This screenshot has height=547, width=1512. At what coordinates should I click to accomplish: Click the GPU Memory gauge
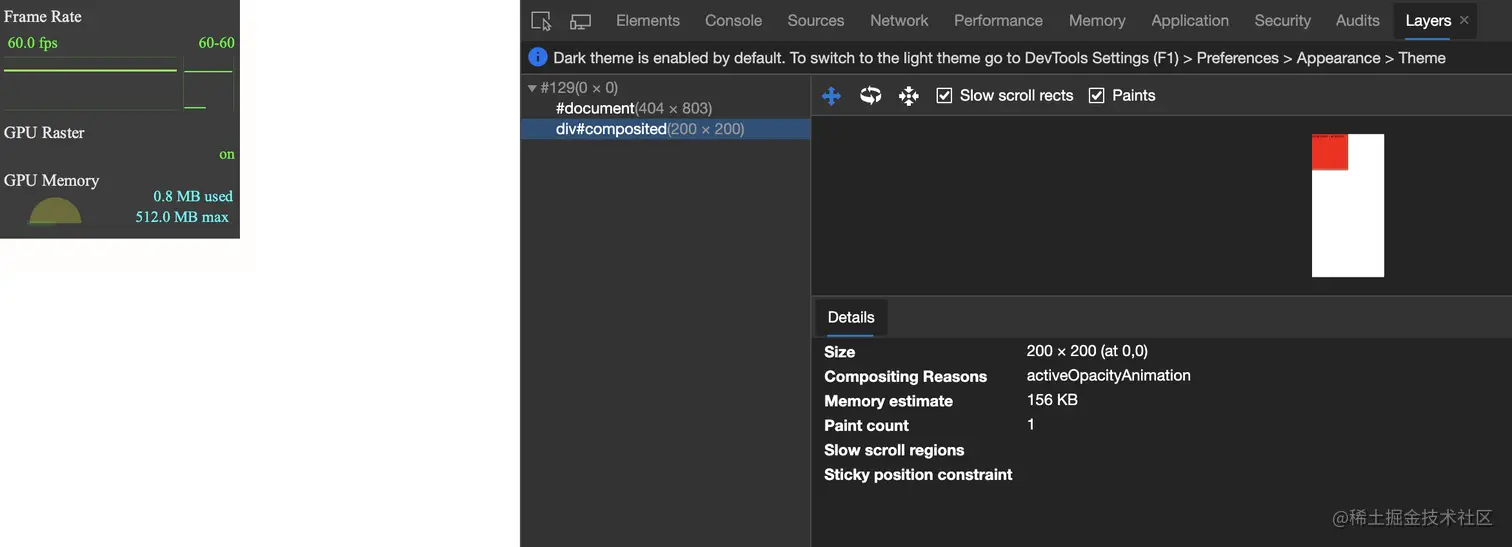55,210
